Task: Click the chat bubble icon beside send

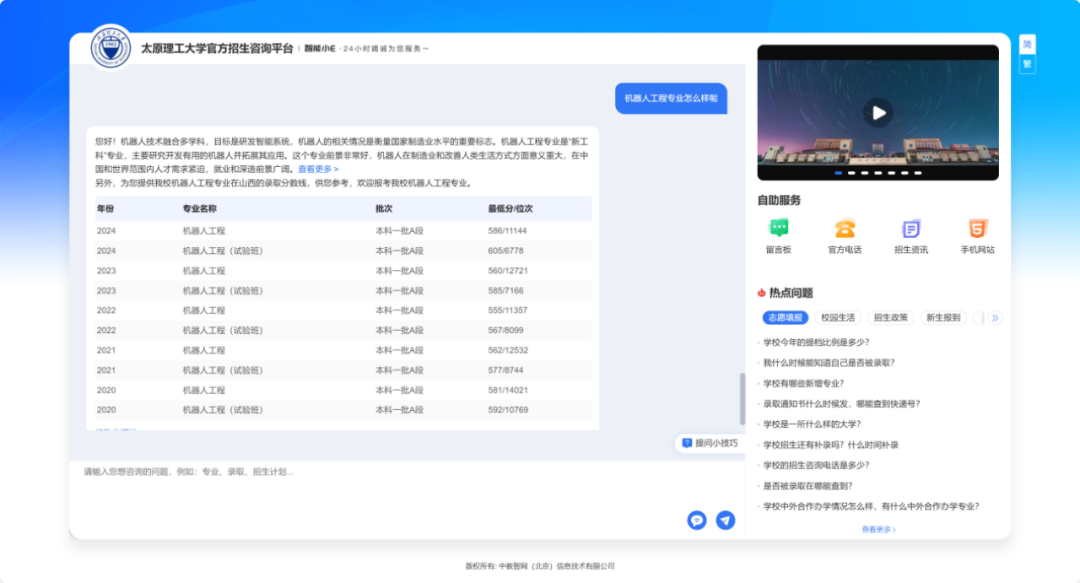Action: [697, 520]
